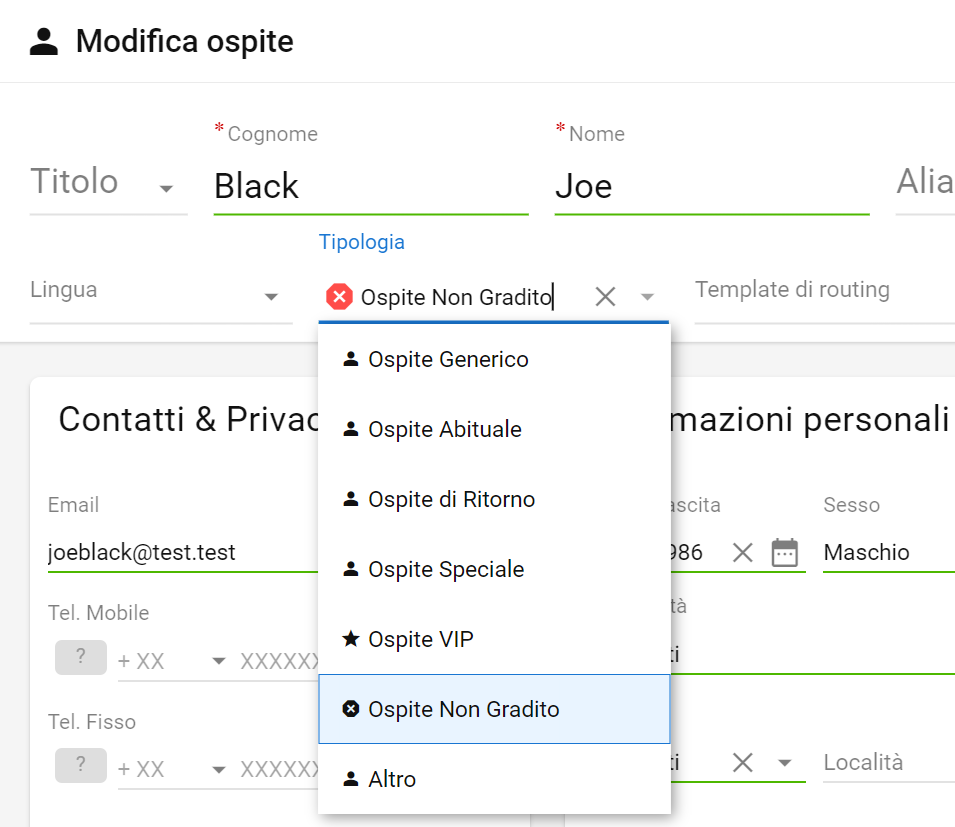
Task: Click the Tel. Fisso country flag placeholder
Action: [x=81, y=765]
